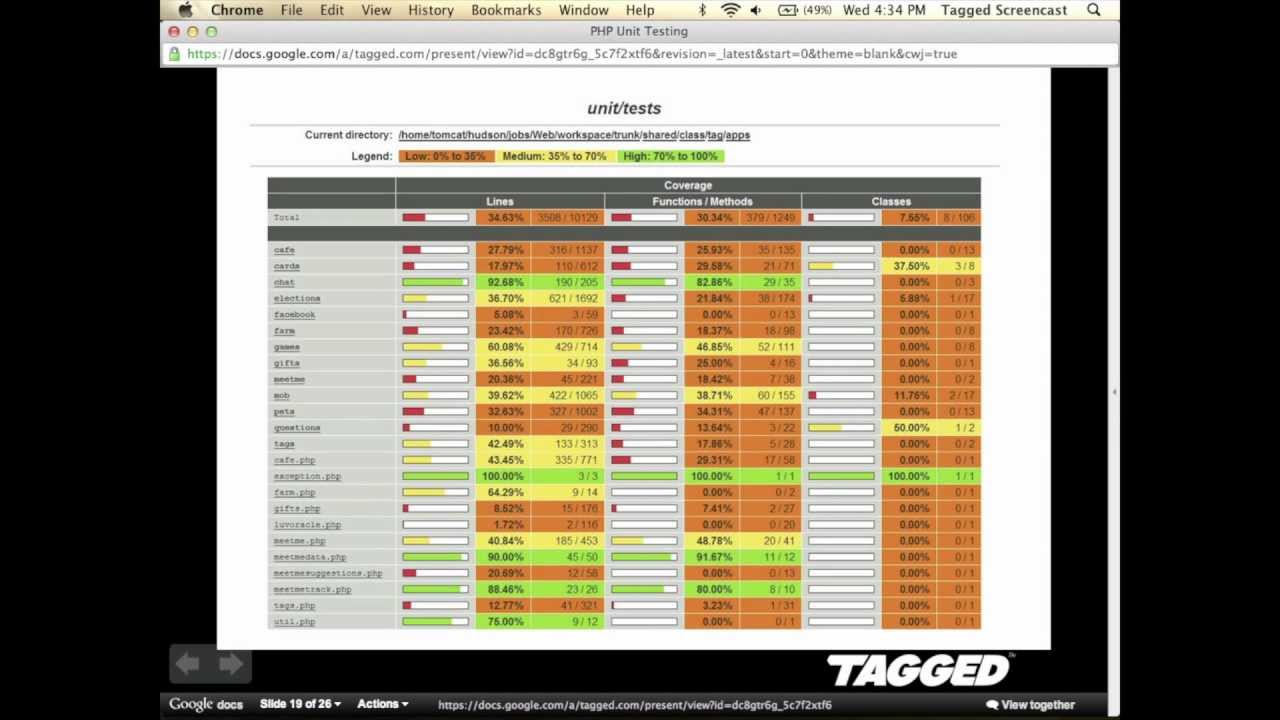This screenshot has width=1280, height=720.
Task: Open the Window menu
Action: (584, 10)
